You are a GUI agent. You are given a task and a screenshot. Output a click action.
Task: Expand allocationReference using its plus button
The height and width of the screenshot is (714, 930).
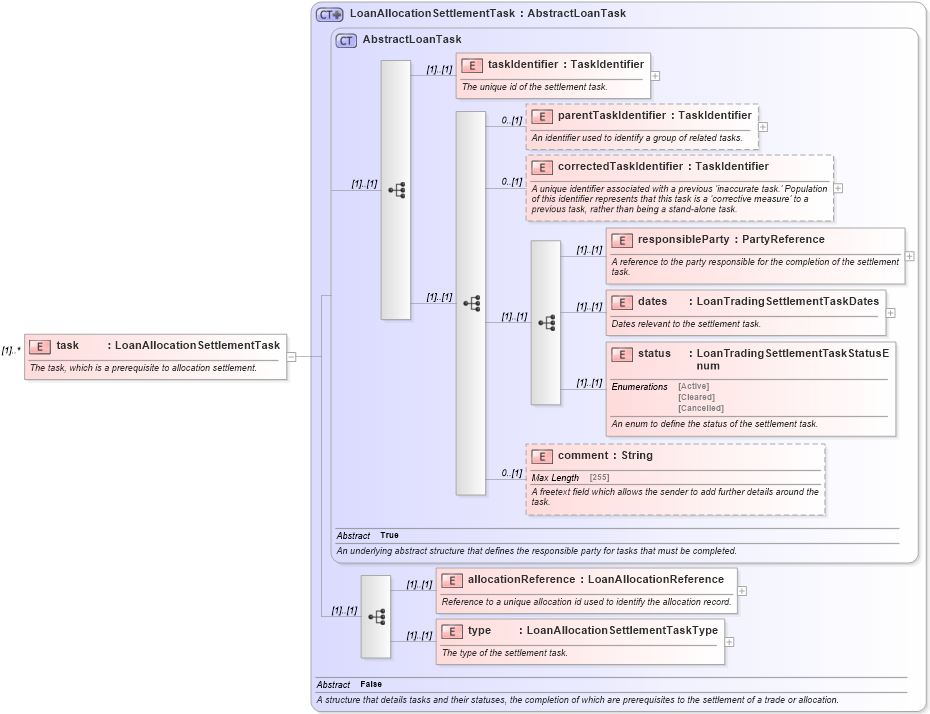[x=741, y=591]
